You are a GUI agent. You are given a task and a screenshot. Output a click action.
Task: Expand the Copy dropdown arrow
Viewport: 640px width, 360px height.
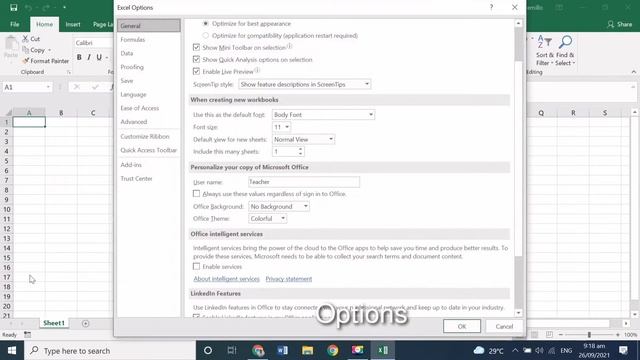point(49,50)
